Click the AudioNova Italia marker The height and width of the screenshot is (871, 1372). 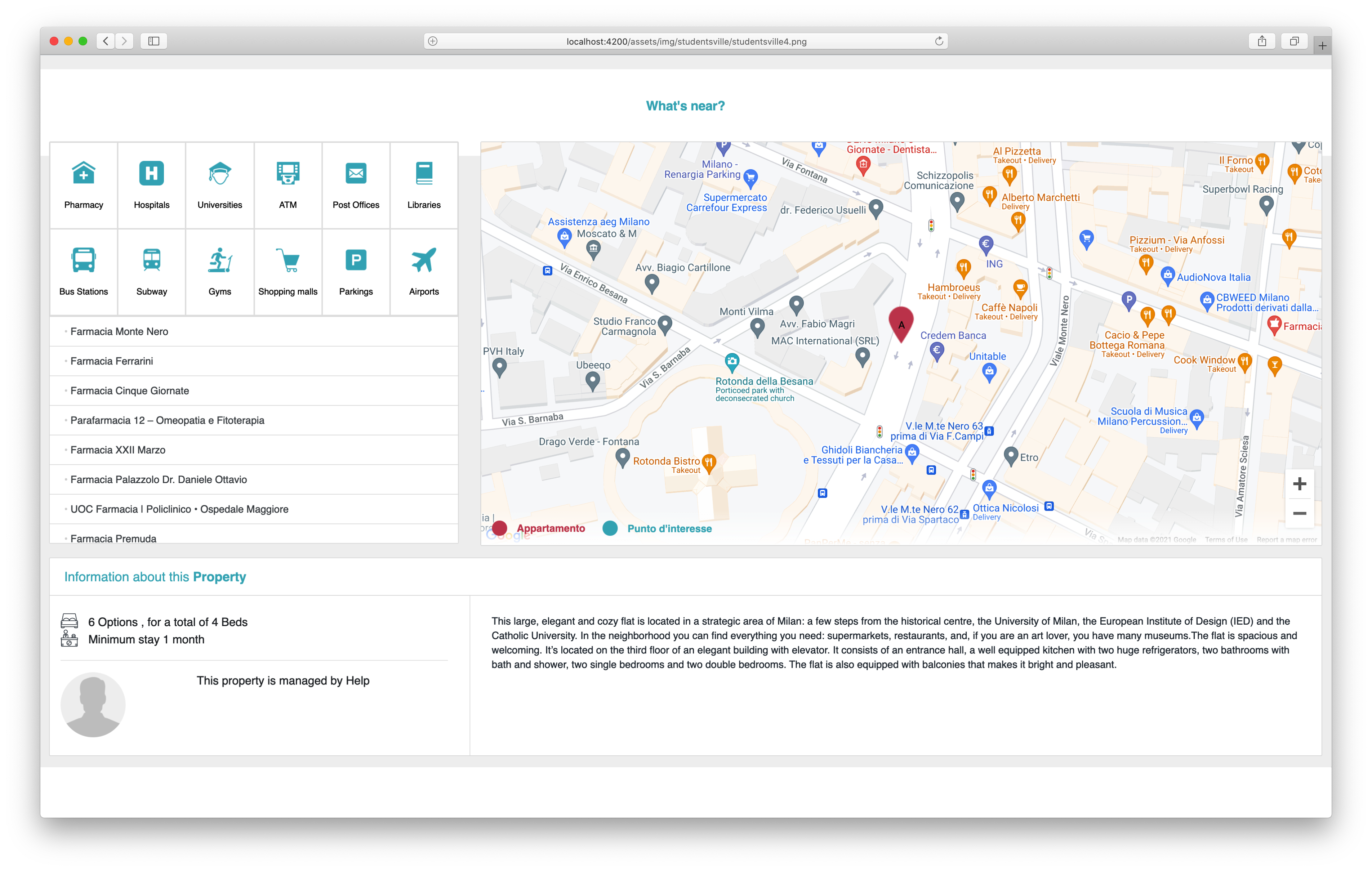tap(1167, 276)
